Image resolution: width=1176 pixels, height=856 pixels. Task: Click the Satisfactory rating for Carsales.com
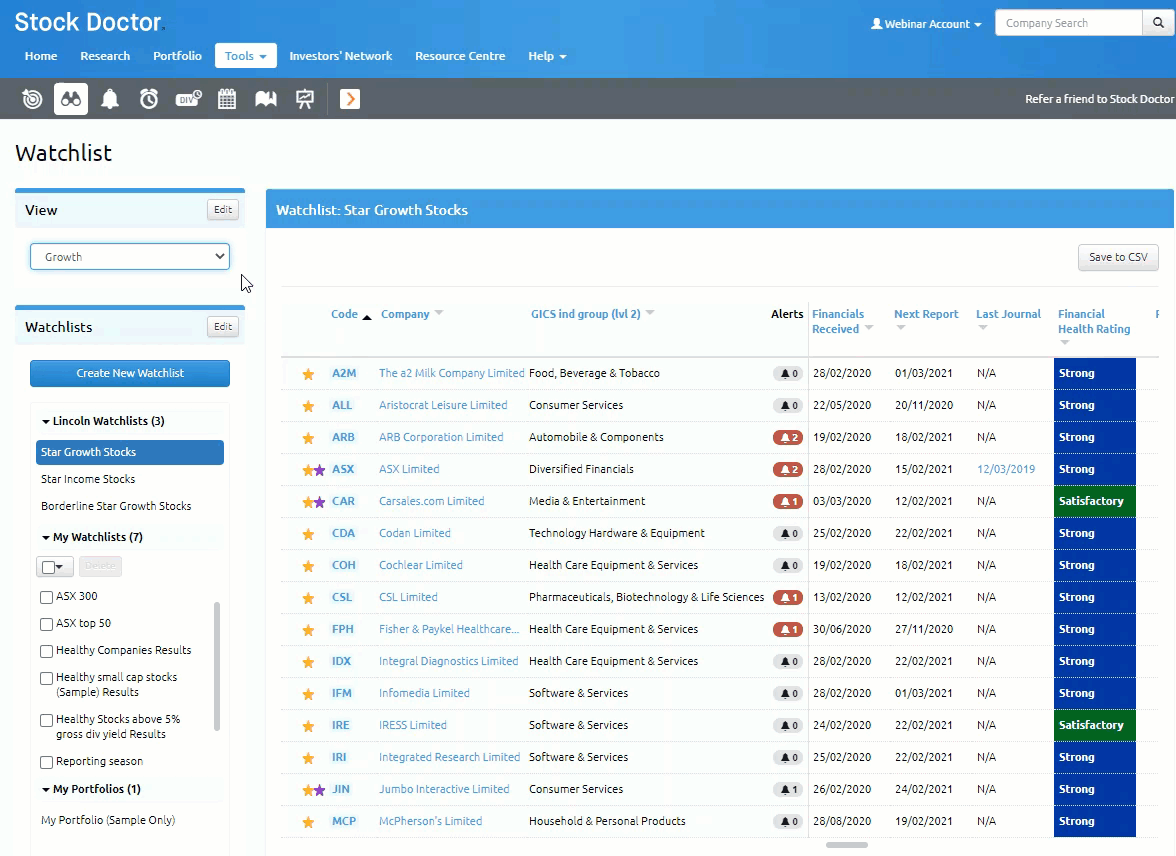[1094, 501]
